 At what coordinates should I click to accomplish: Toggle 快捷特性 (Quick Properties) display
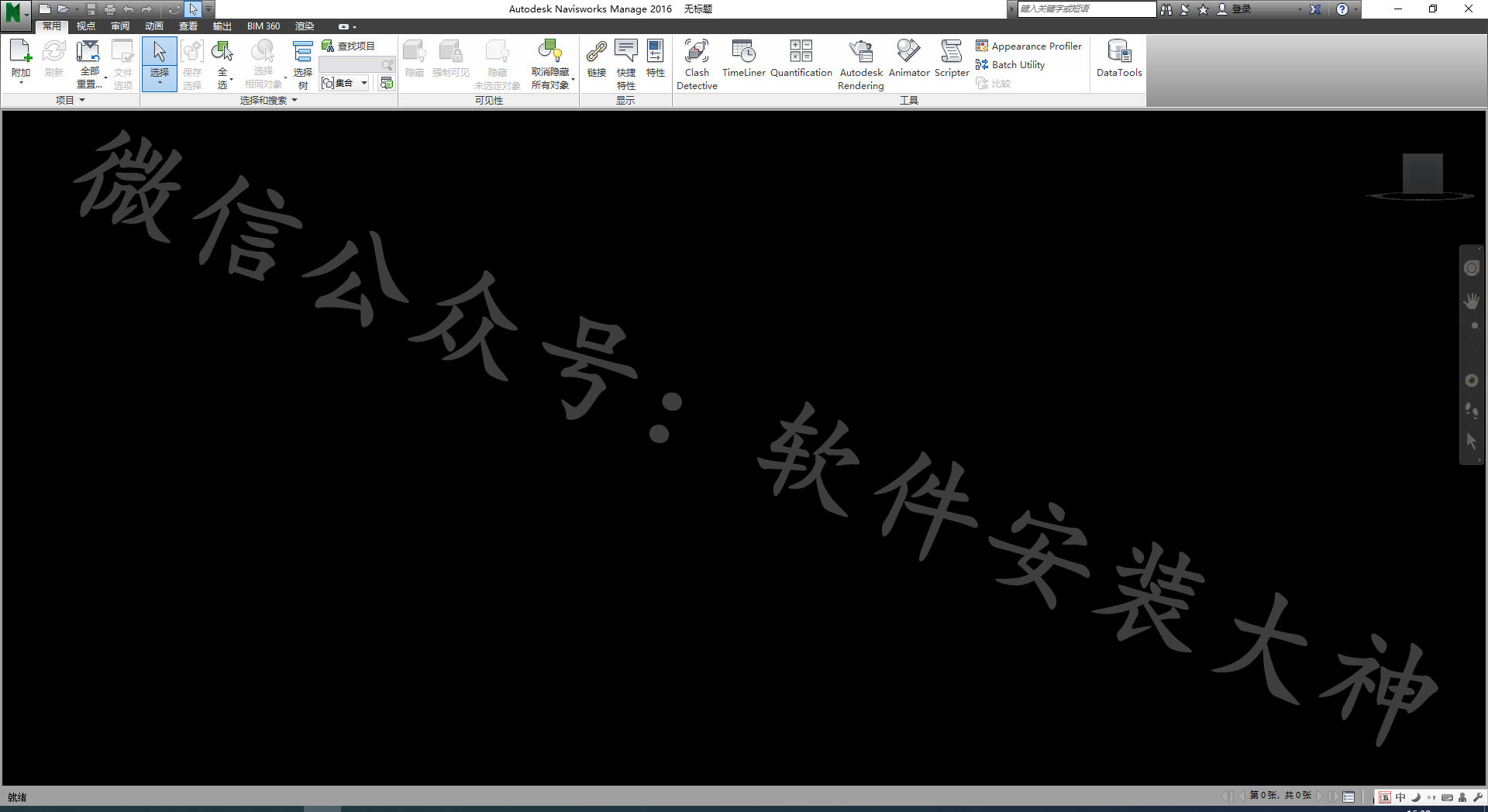(626, 64)
